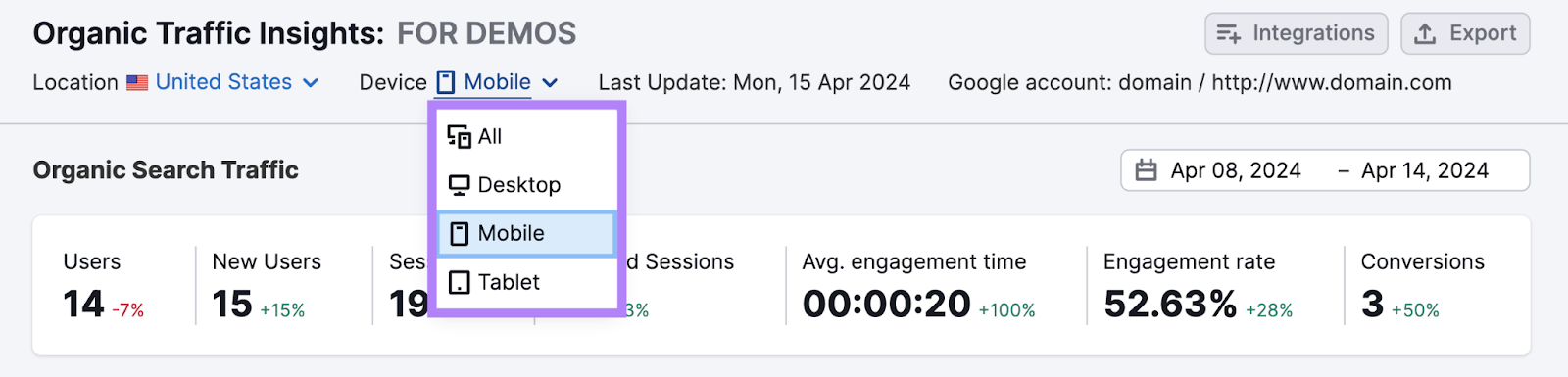Change end date Apr 14, 2024
The image size is (1568, 377).
1425,170
